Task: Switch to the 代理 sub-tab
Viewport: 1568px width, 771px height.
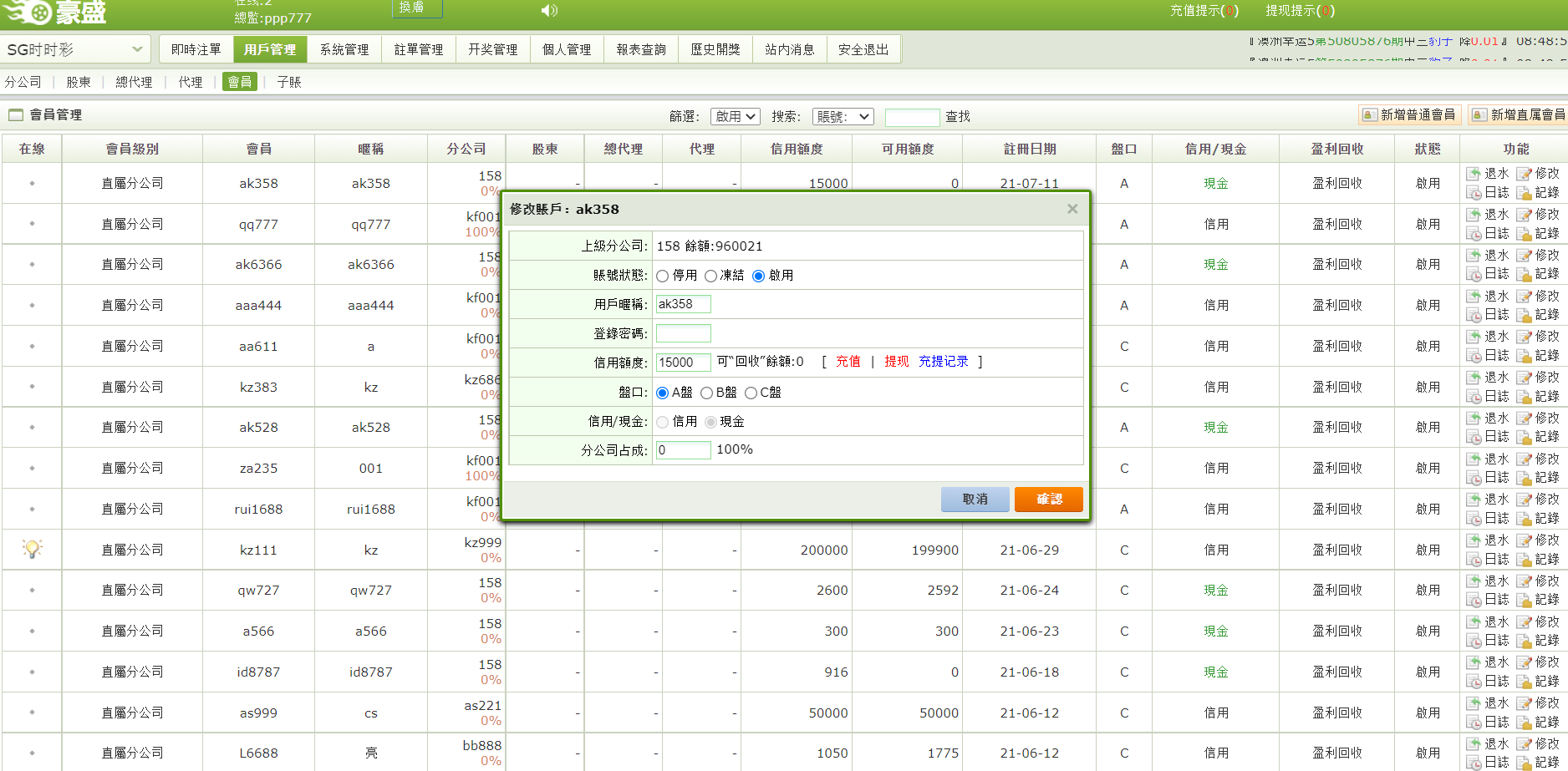Action: 191,82
